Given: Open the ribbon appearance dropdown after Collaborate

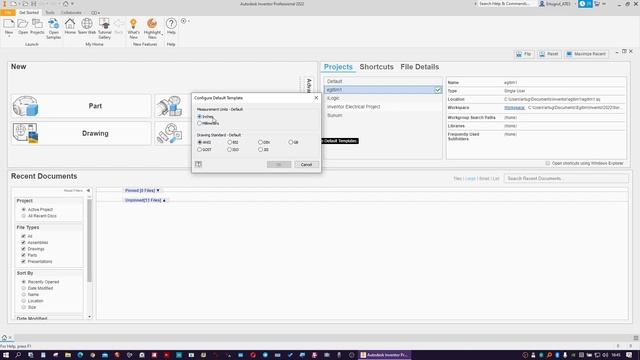Looking at the screenshot, I should click(x=95, y=13).
